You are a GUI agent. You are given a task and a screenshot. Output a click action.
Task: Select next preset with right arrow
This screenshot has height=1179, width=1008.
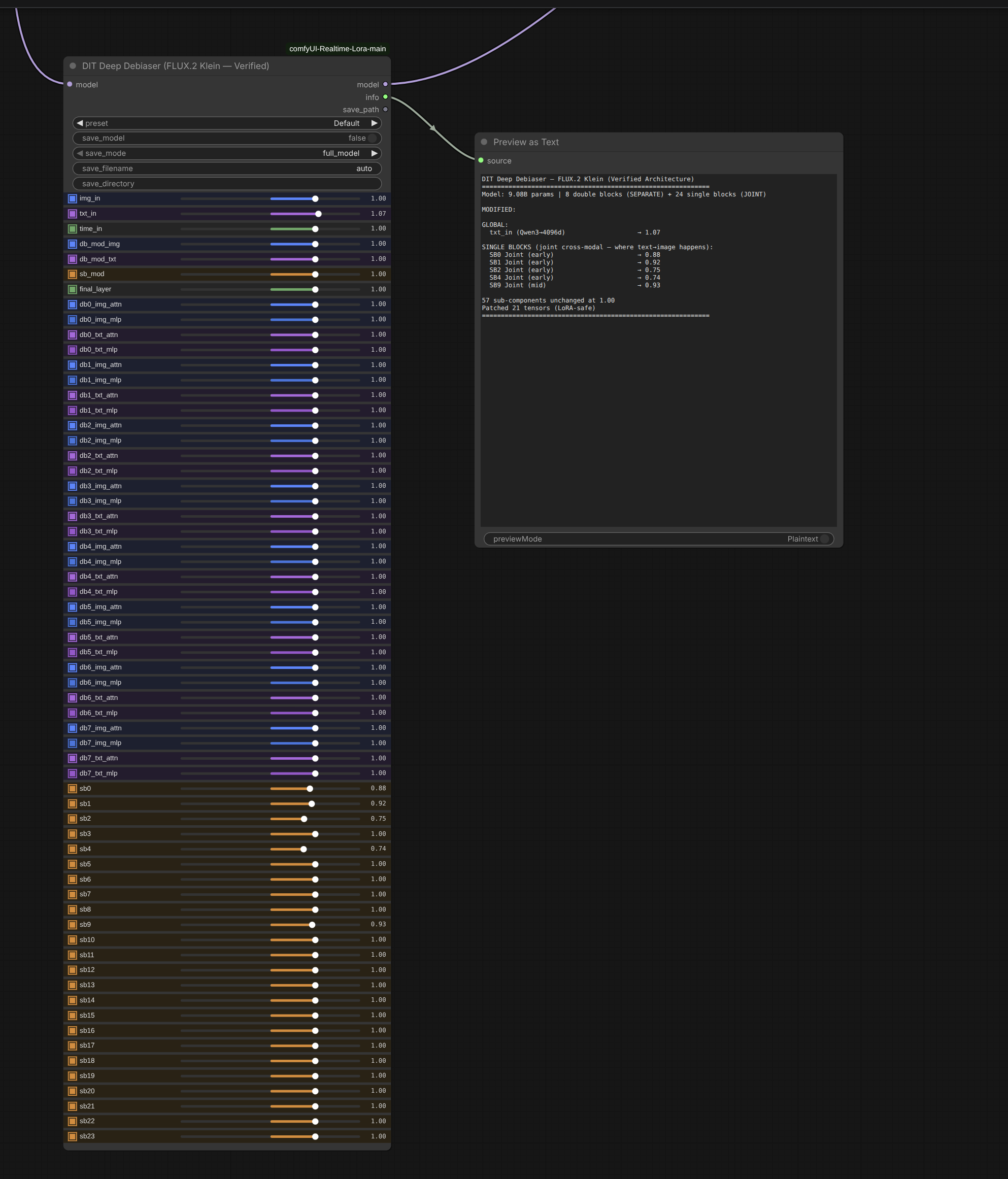[x=374, y=123]
